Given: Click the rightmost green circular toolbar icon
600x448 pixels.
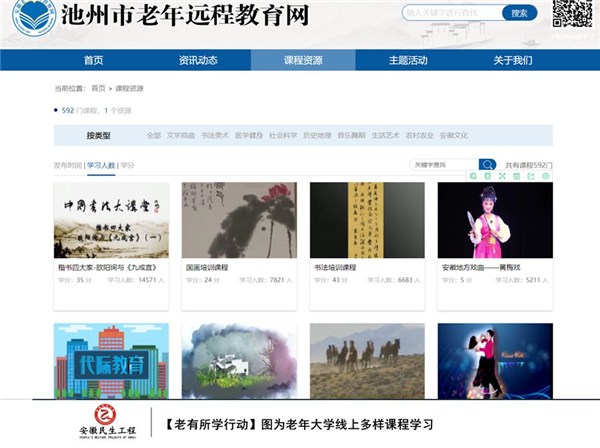Looking at the screenshot, I should (546, 177).
